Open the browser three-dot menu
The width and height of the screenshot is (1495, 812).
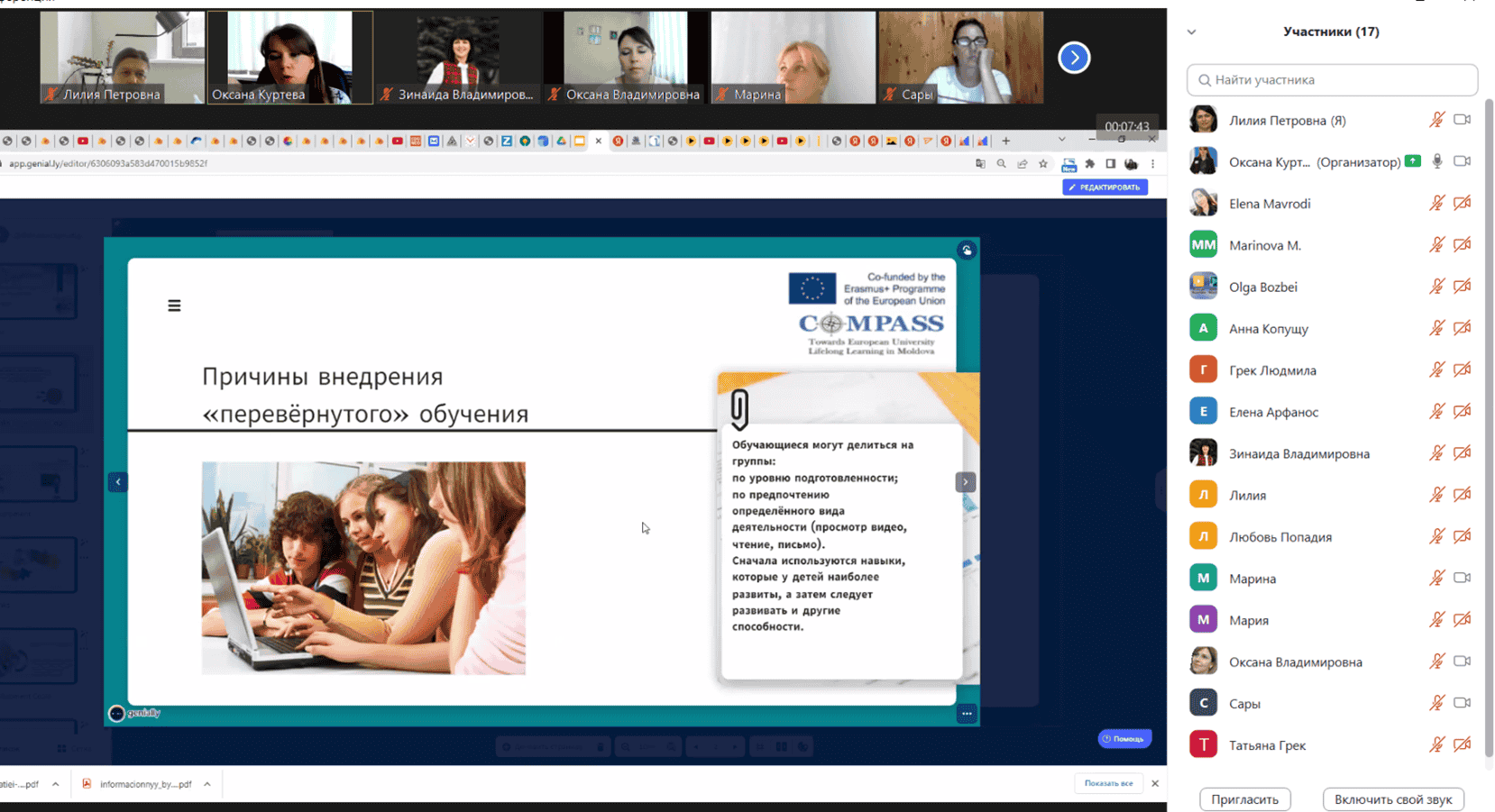click(1152, 164)
